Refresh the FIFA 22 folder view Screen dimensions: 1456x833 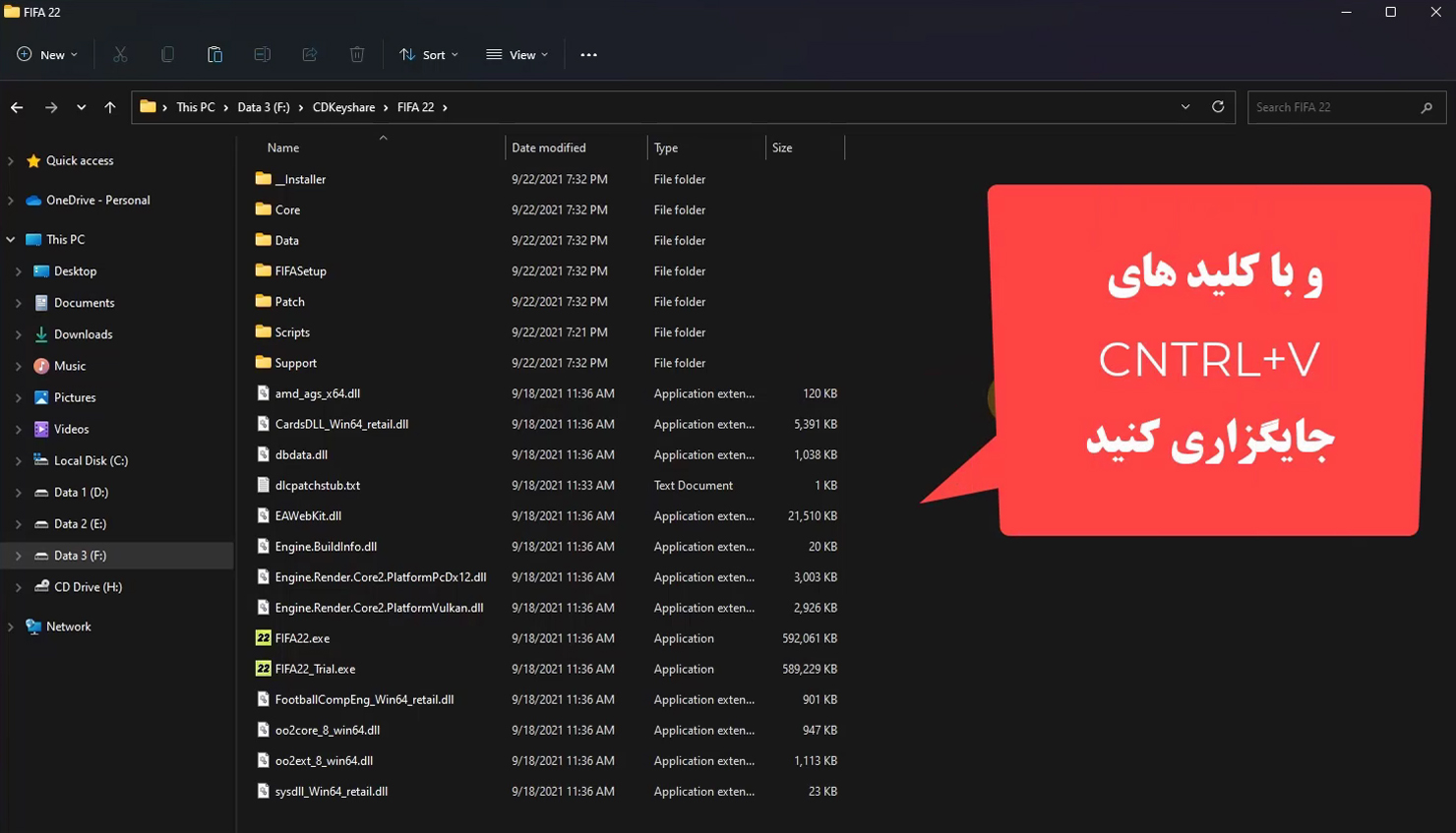(x=1218, y=107)
